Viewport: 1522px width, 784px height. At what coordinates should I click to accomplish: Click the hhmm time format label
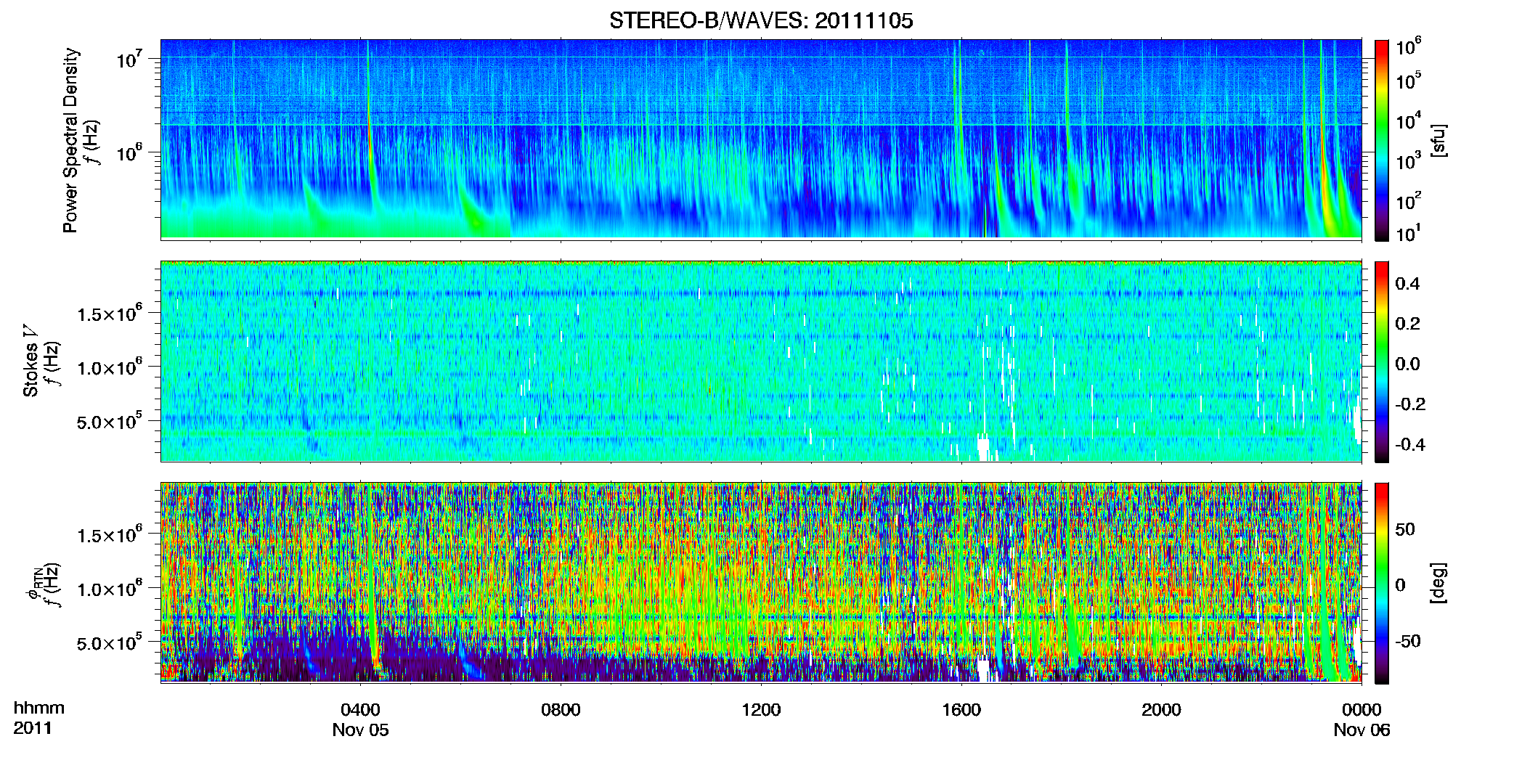click(x=38, y=708)
